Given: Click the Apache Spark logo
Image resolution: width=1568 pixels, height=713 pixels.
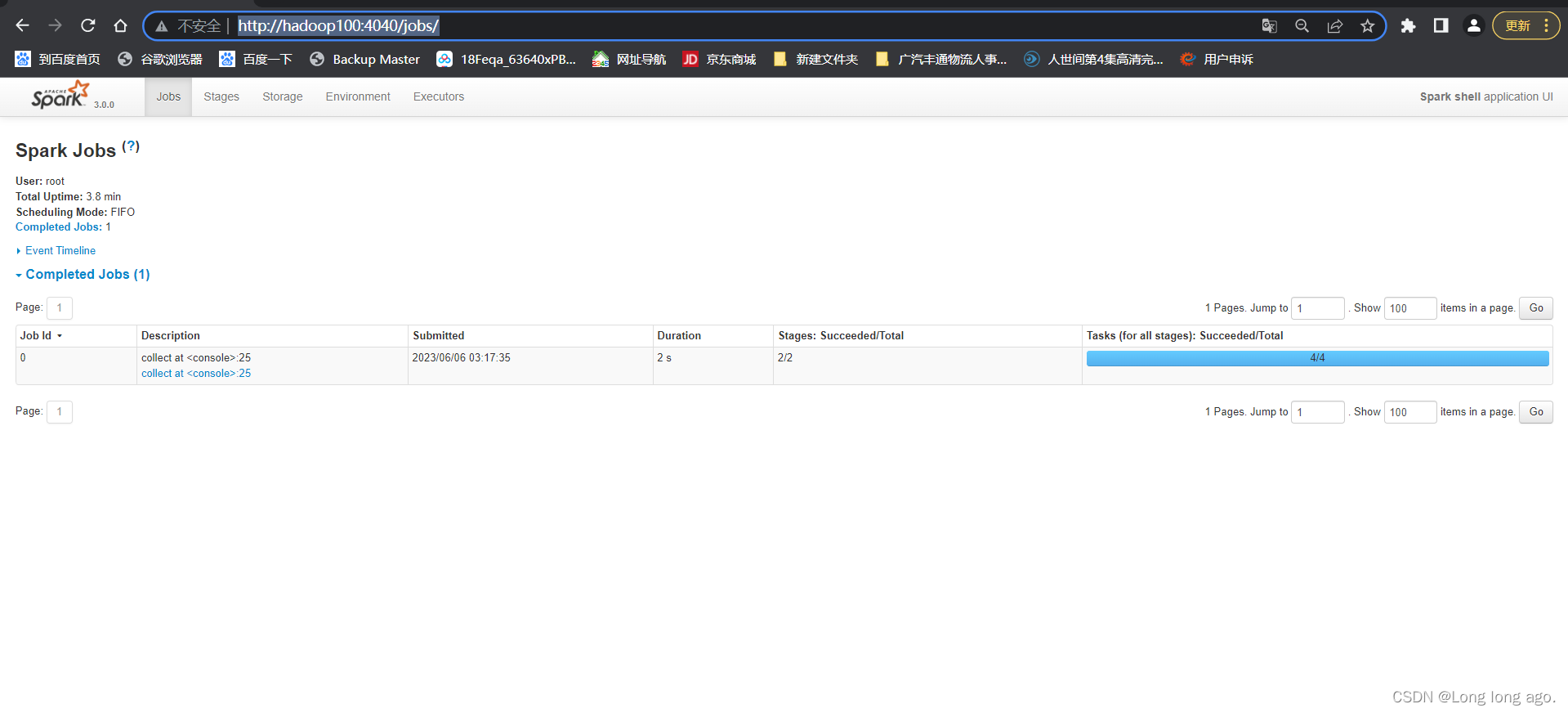Looking at the screenshot, I should [60, 96].
